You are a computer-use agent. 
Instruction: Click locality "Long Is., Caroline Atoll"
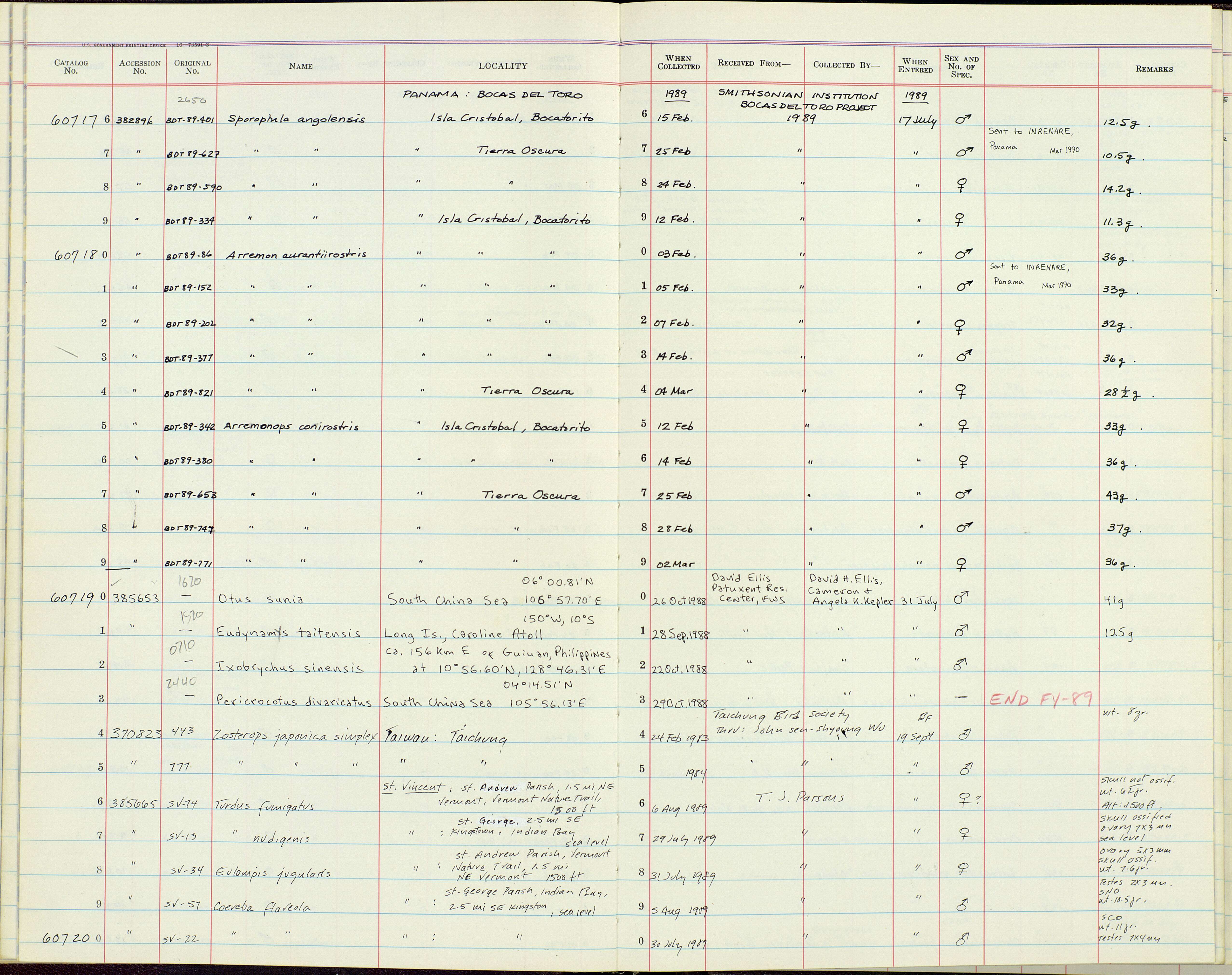pos(463,634)
